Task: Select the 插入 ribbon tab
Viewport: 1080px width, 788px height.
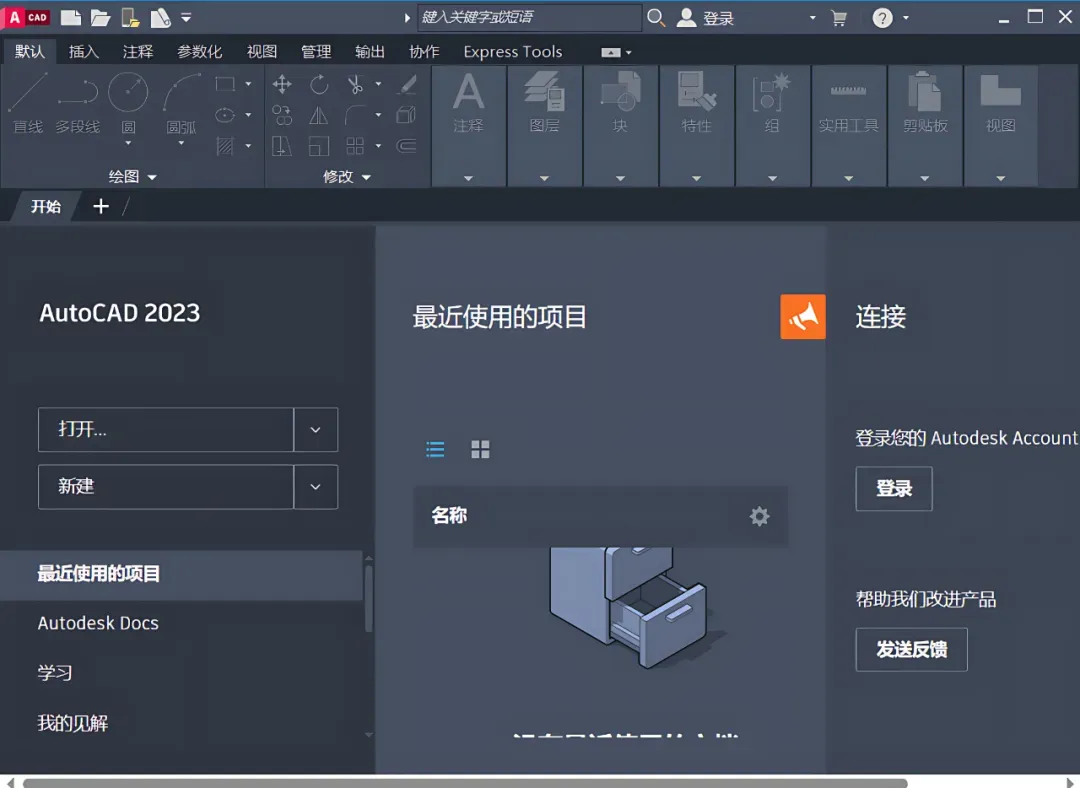Action: (x=83, y=52)
